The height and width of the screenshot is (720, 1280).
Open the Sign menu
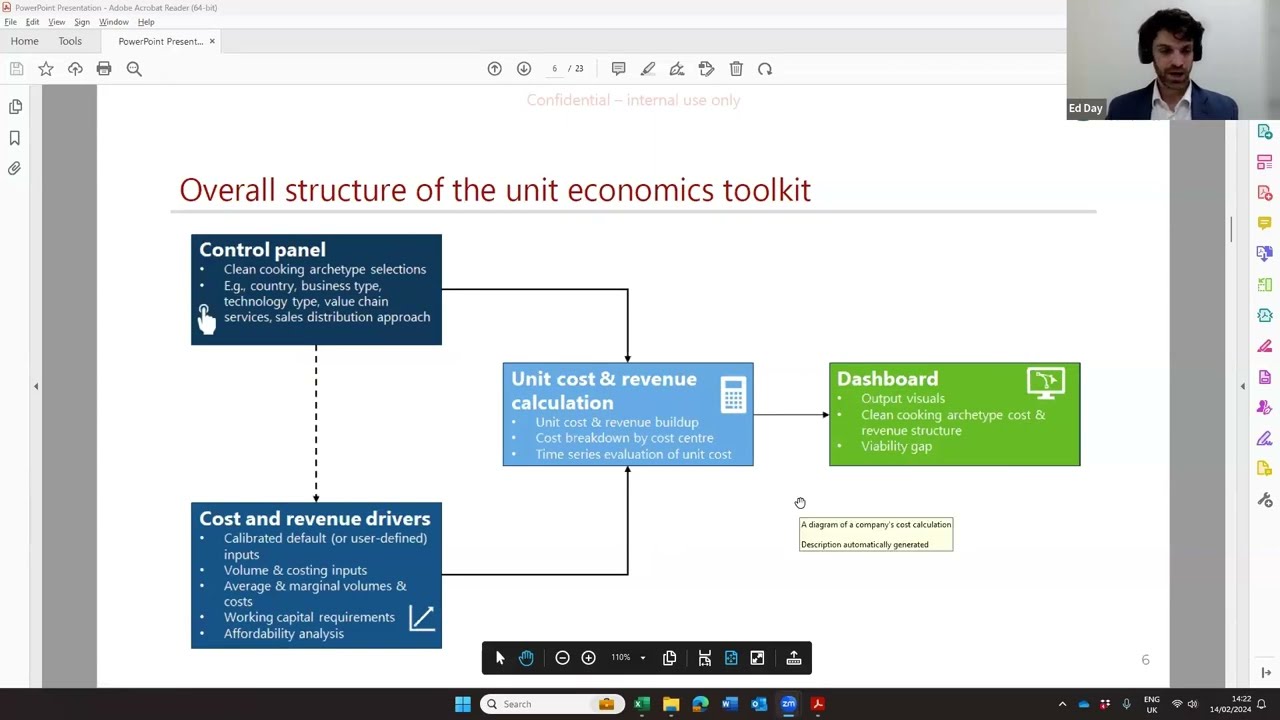point(82,22)
